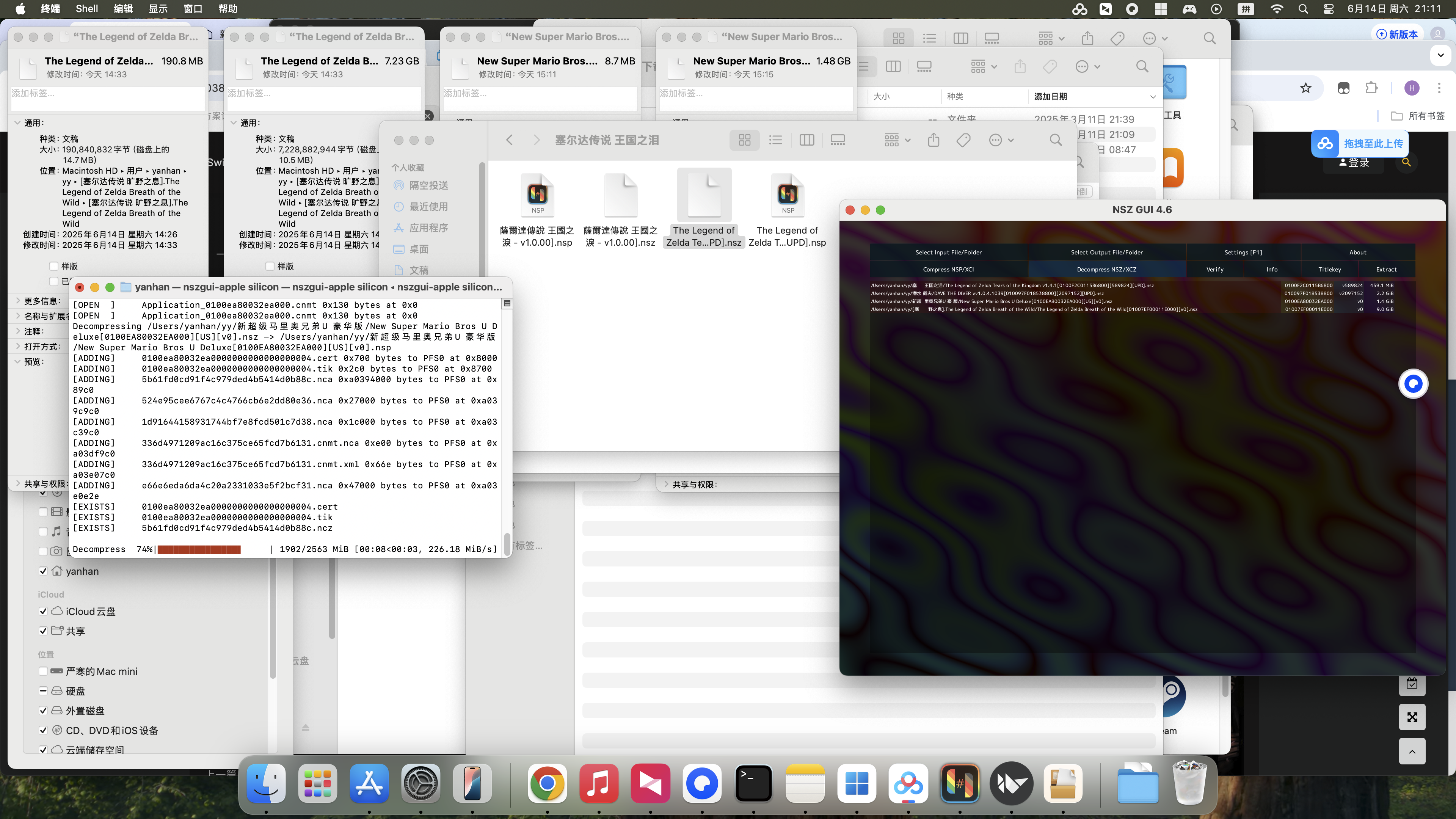
Task: Click 拖拽至此上传 upload button
Action: (x=1359, y=144)
